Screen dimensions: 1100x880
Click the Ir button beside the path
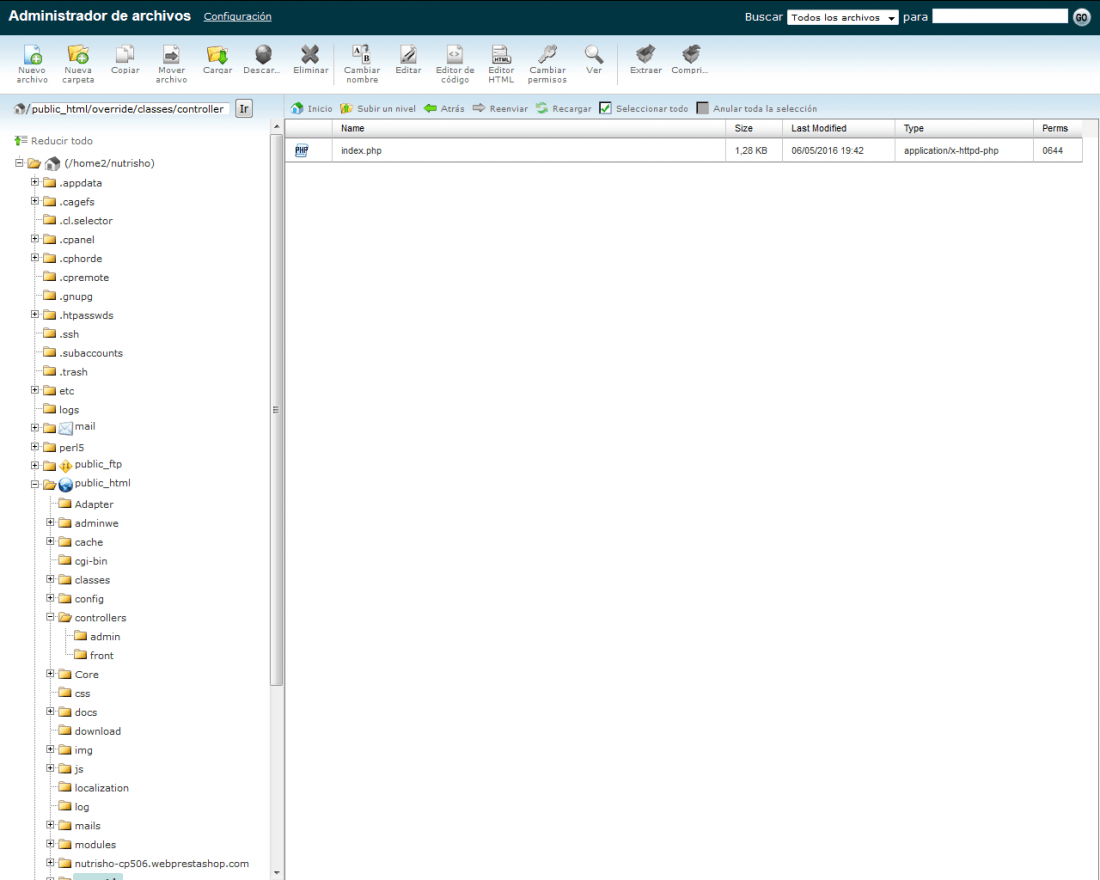(243, 109)
